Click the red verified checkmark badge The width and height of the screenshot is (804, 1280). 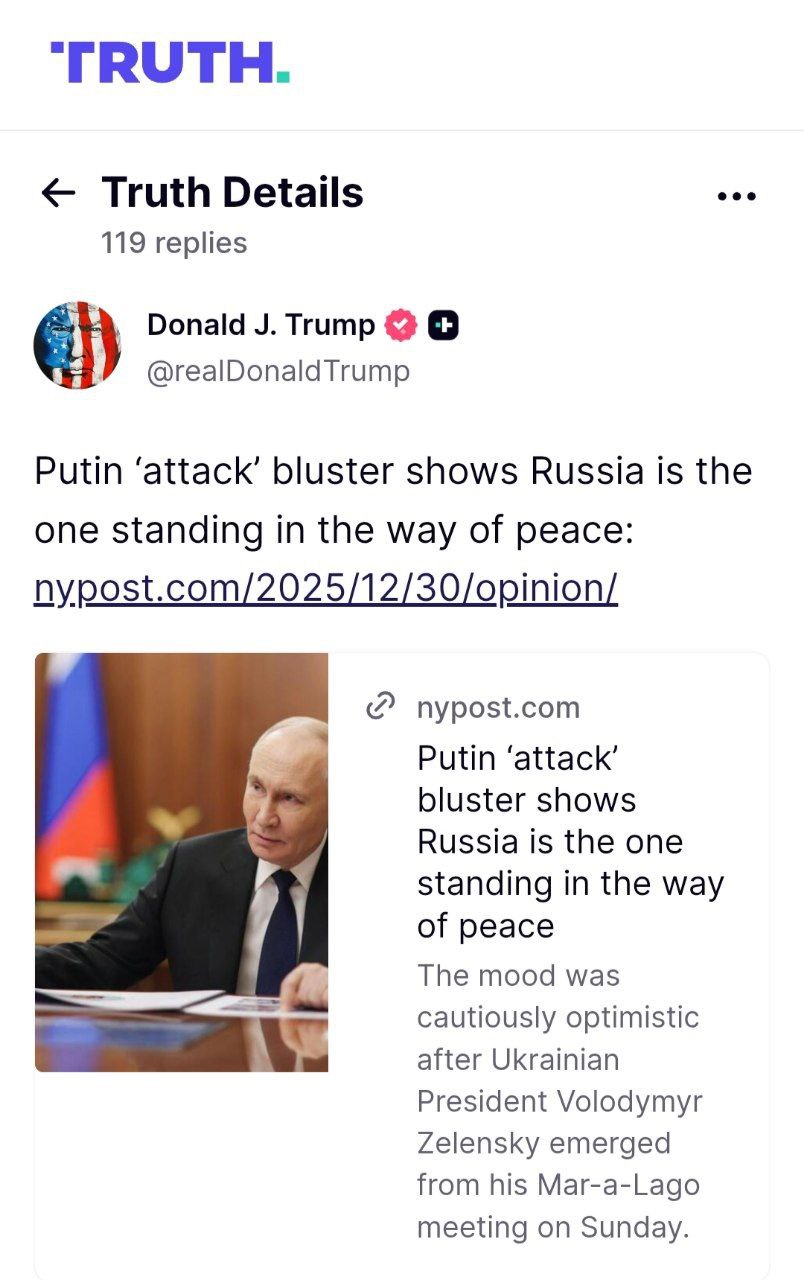click(401, 325)
